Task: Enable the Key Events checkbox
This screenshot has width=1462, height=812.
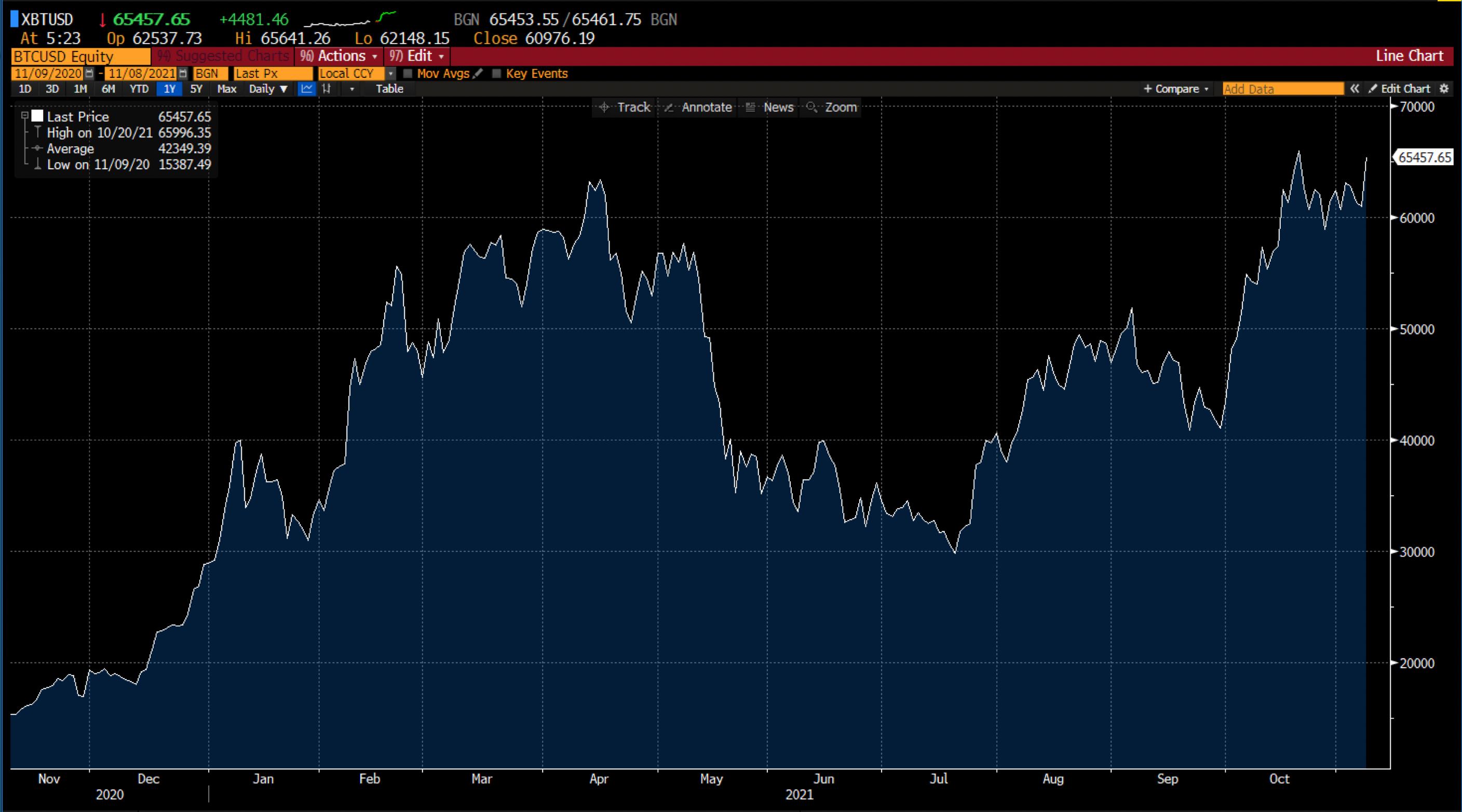Action: tap(498, 74)
